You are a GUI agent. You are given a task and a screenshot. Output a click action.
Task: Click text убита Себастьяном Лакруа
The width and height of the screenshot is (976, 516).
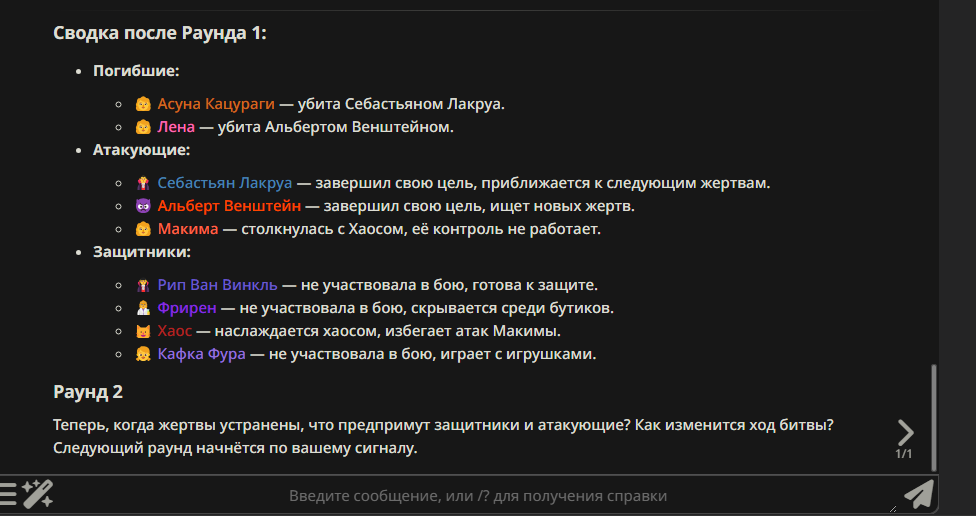point(401,104)
